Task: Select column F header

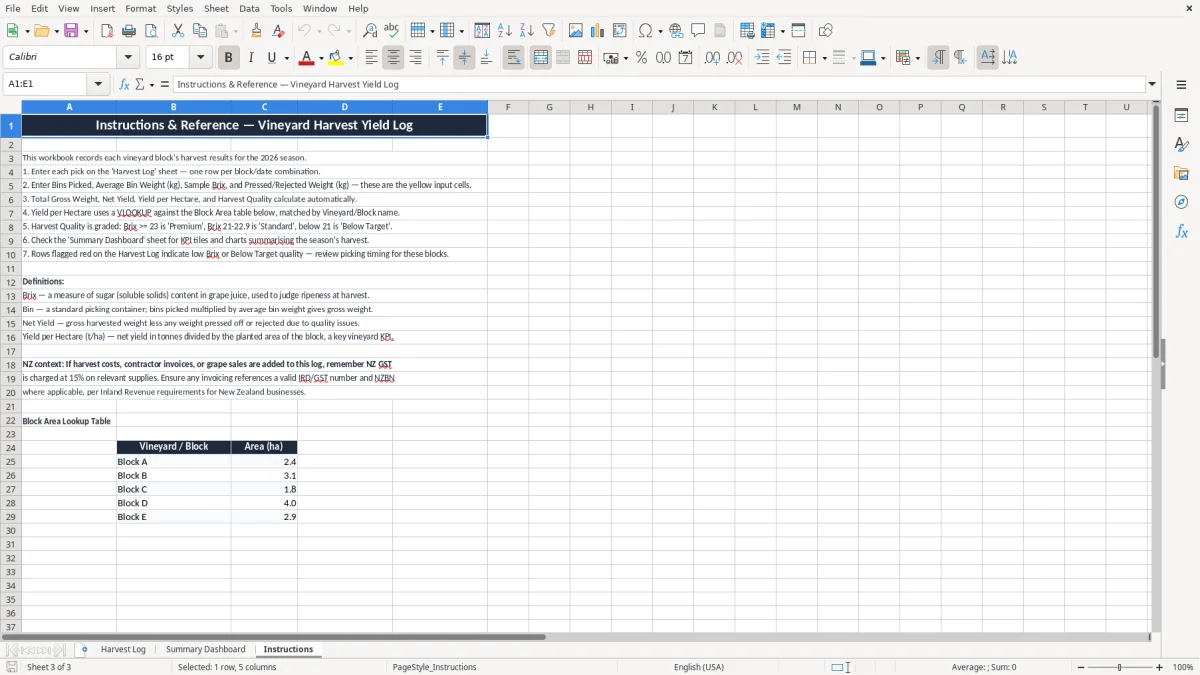Action: click(x=508, y=107)
